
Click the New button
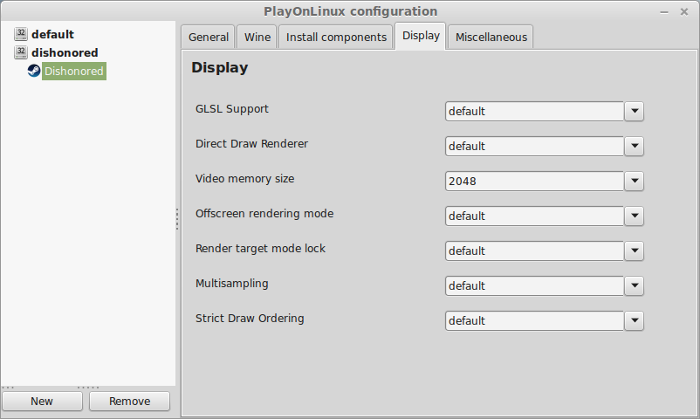coord(42,401)
